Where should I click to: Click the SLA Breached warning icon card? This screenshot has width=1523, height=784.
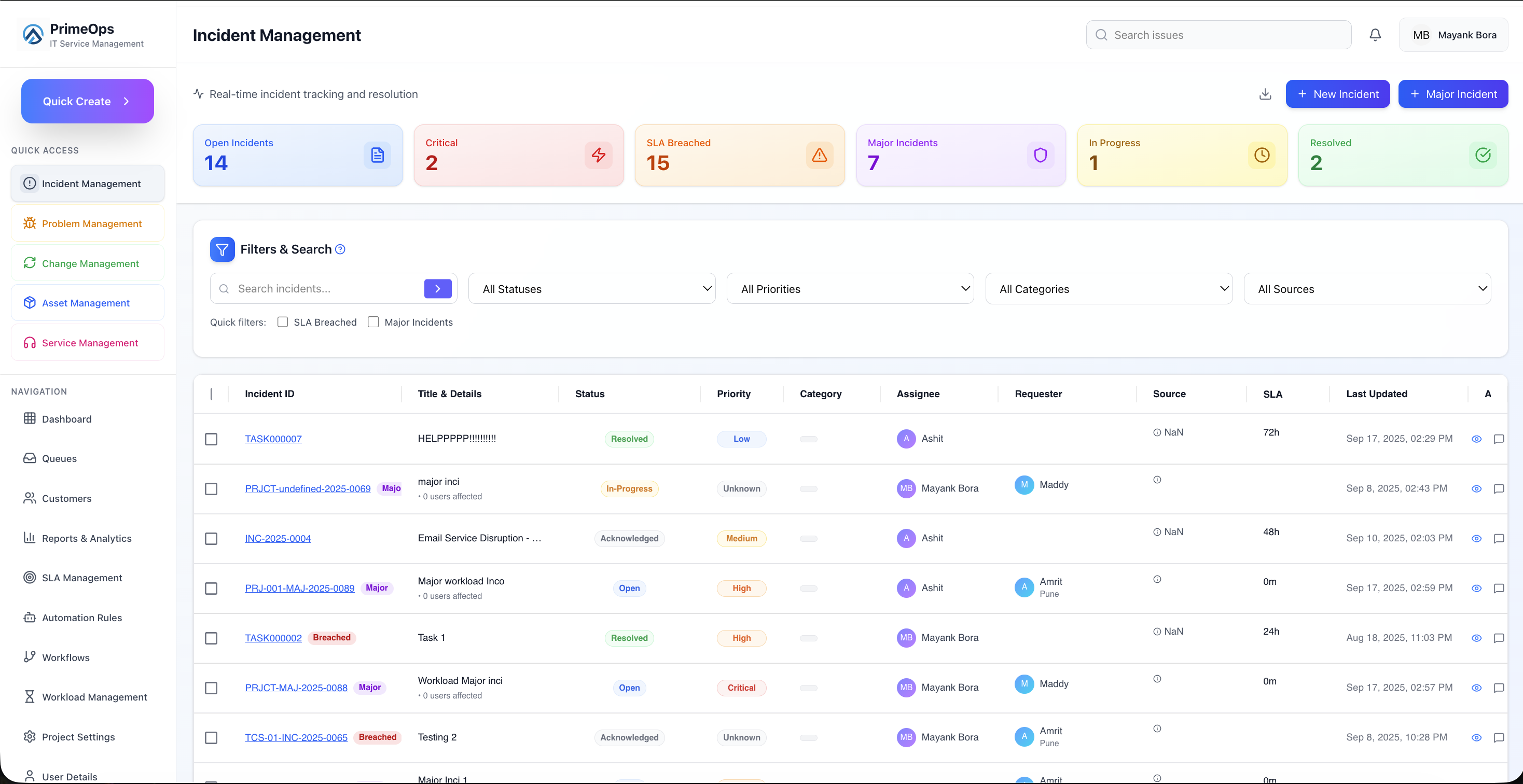(x=819, y=156)
